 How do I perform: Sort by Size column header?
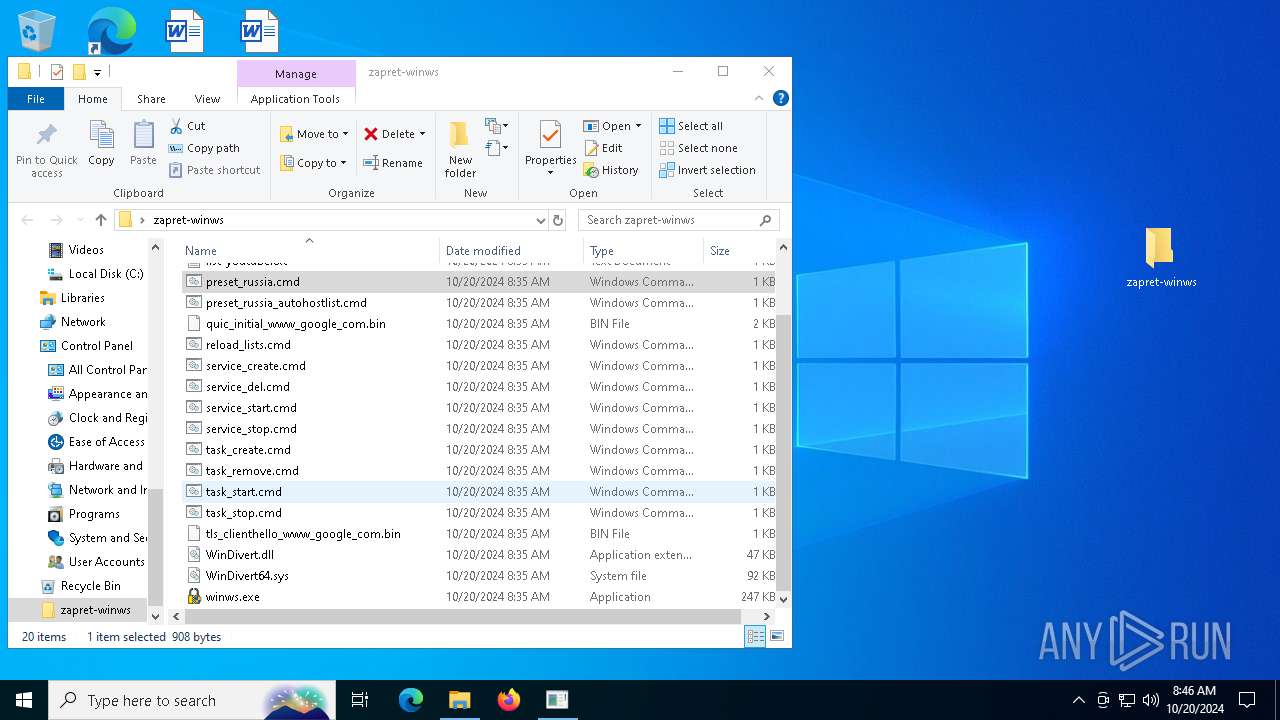[739, 251]
